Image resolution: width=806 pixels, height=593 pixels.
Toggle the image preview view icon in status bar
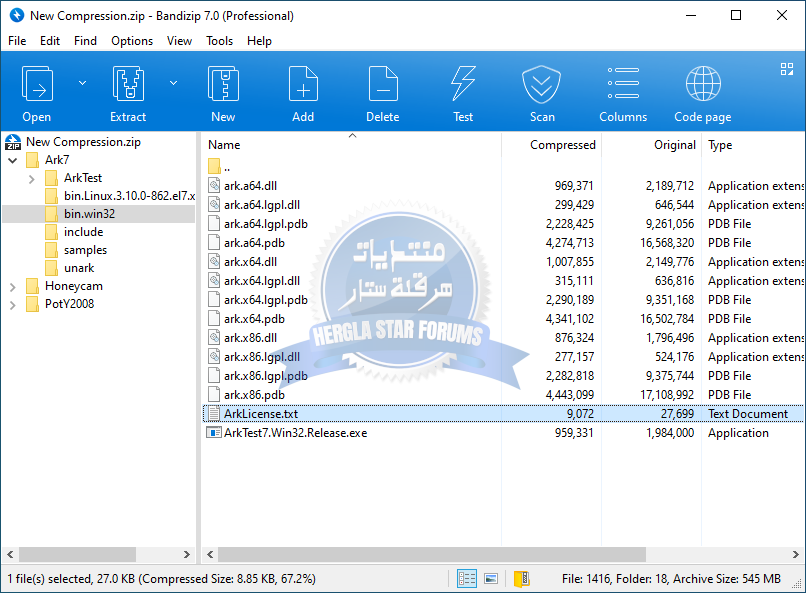(x=491, y=579)
